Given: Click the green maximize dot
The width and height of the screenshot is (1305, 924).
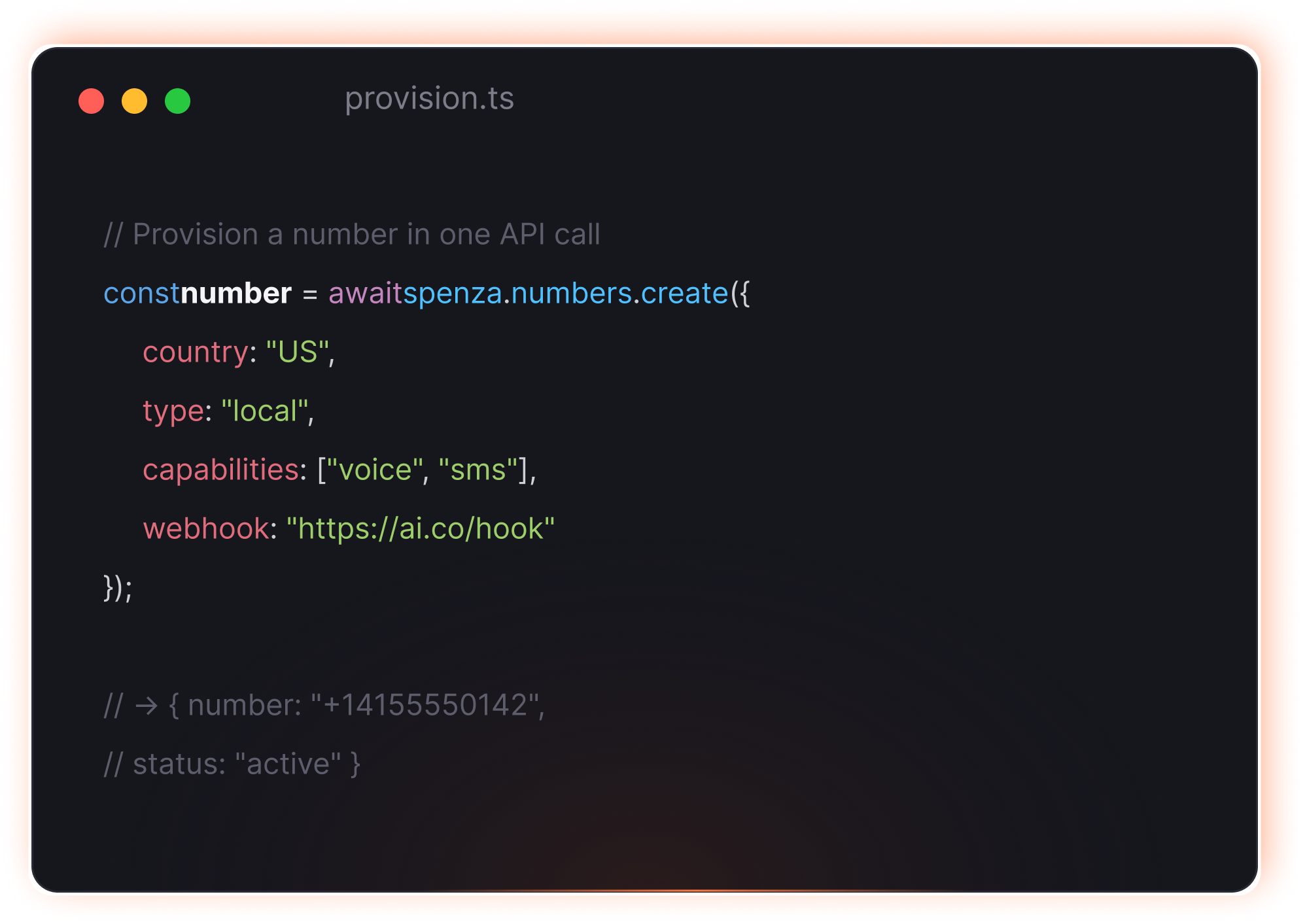Looking at the screenshot, I should pyautogui.click(x=177, y=101).
